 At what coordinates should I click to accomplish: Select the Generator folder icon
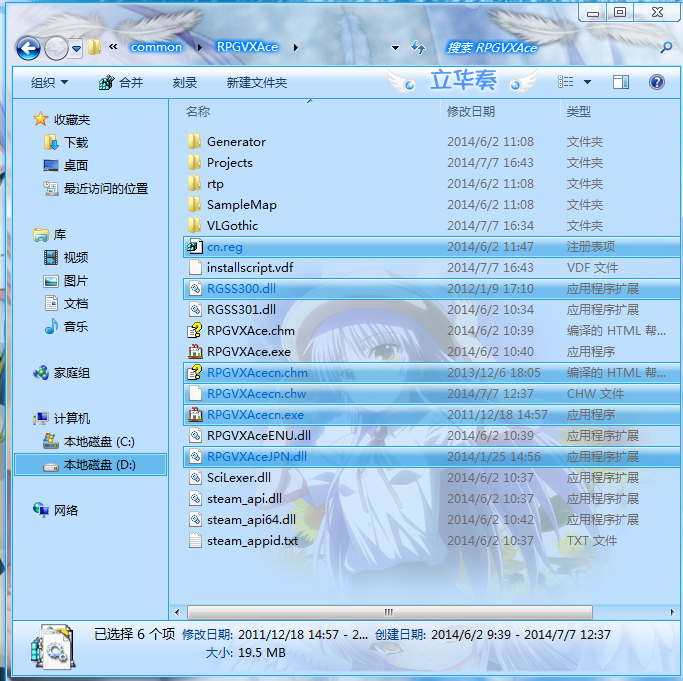194,142
